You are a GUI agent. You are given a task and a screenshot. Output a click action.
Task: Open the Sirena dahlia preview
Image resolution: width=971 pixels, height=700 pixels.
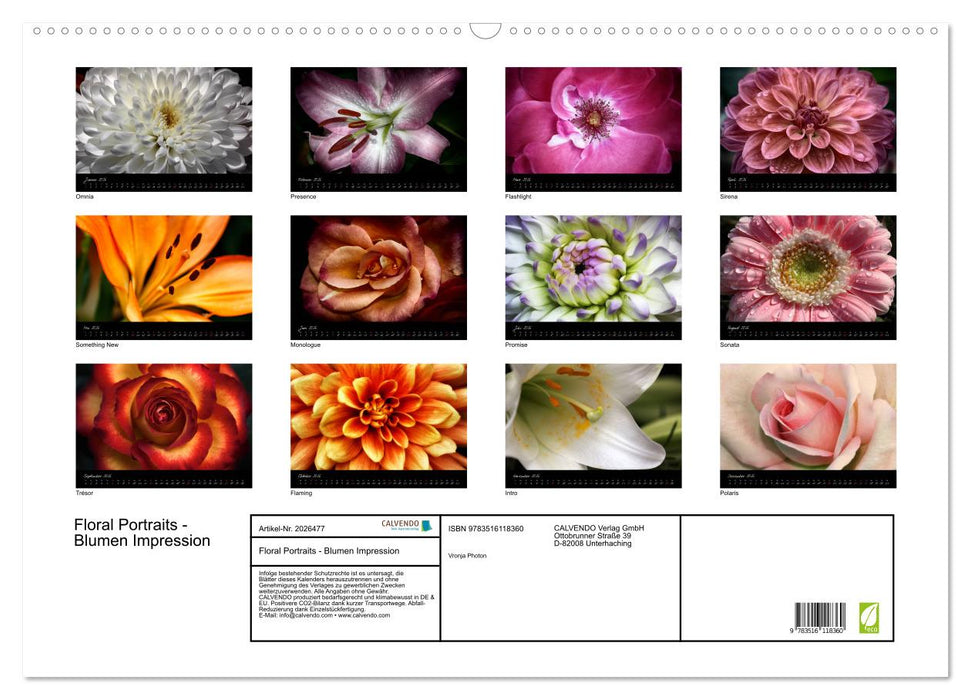(807, 127)
